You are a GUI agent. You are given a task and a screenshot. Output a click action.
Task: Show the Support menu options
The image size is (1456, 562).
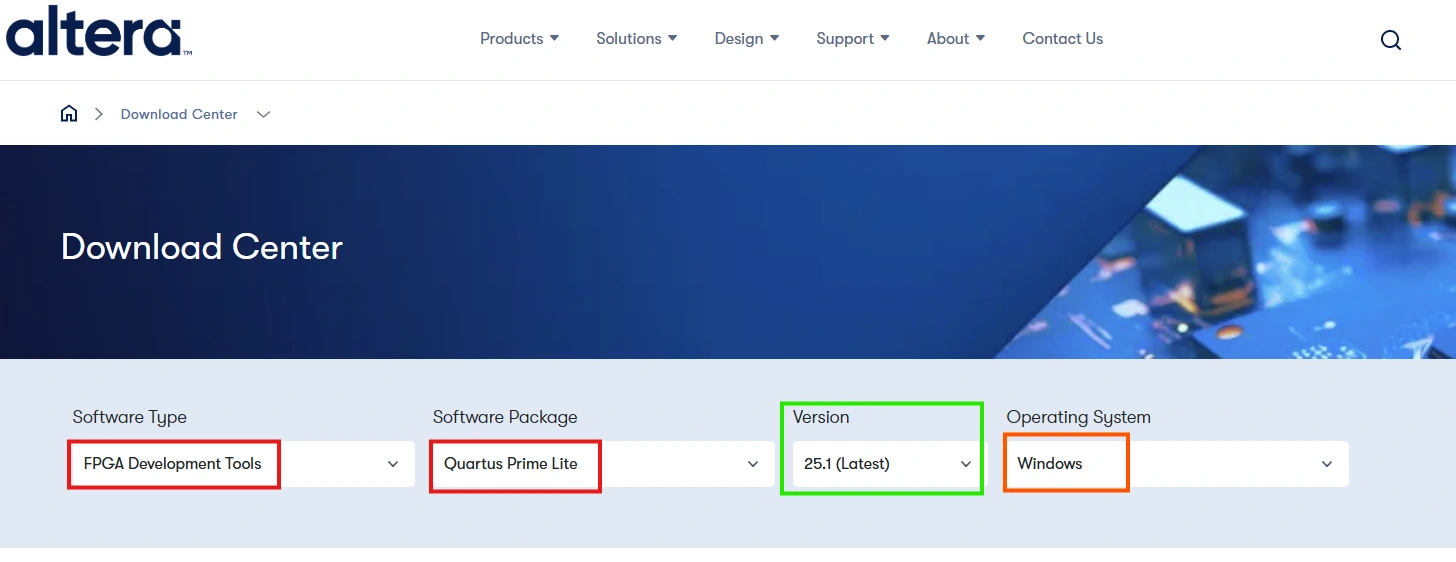(x=852, y=39)
